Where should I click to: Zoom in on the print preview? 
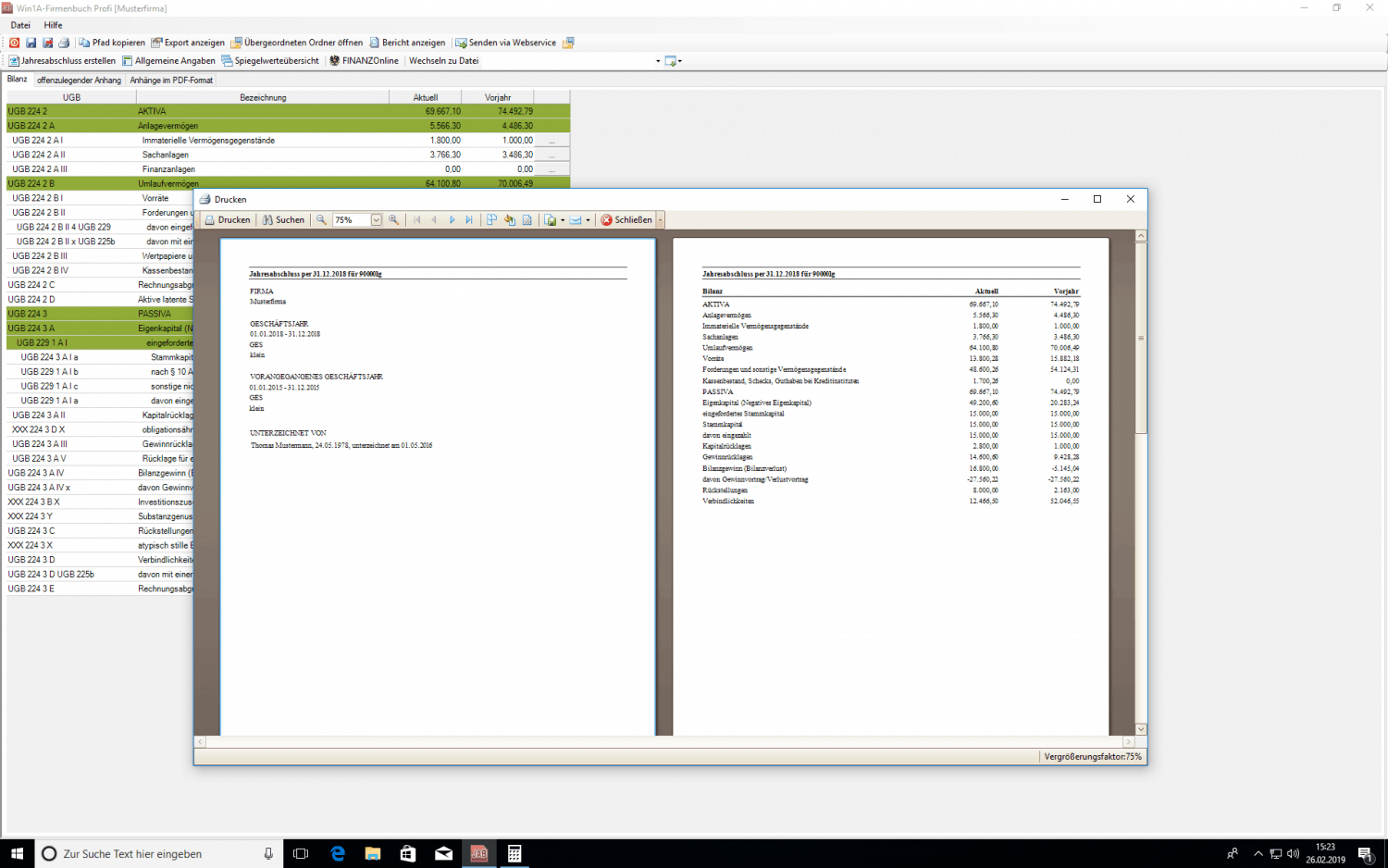click(x=392, y=219)
